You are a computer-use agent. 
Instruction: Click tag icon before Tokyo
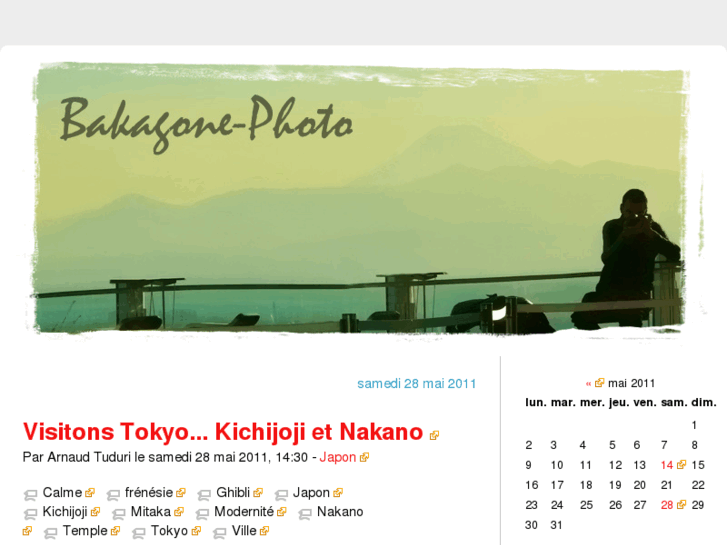point(139,533)
